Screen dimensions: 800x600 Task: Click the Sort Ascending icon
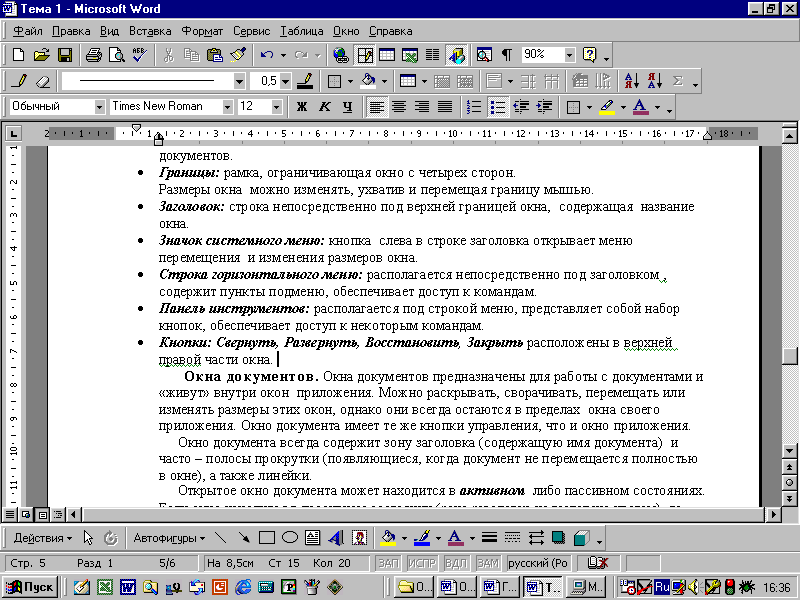pos(632,81)
